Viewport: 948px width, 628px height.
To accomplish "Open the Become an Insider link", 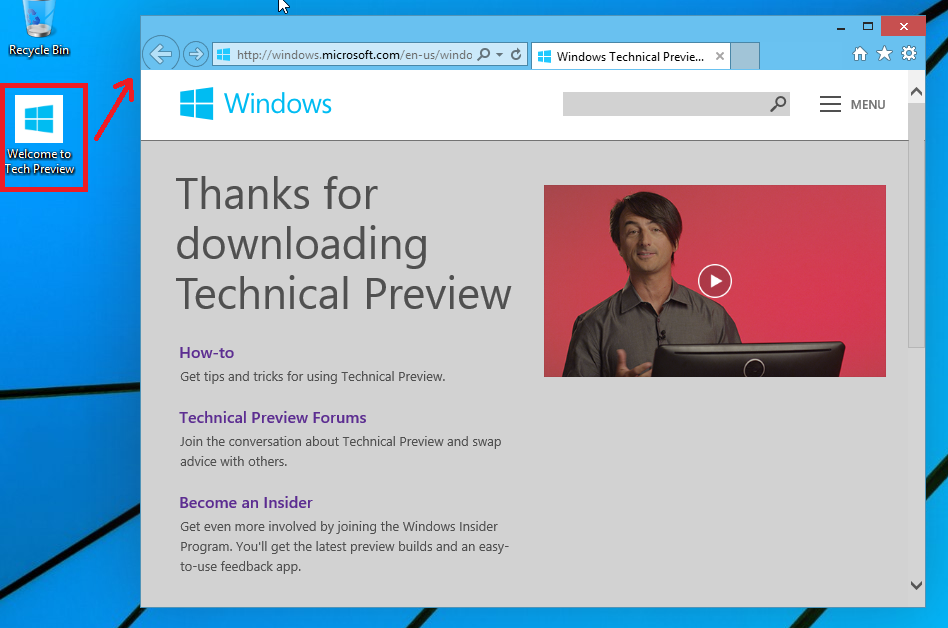I will 246,502.
